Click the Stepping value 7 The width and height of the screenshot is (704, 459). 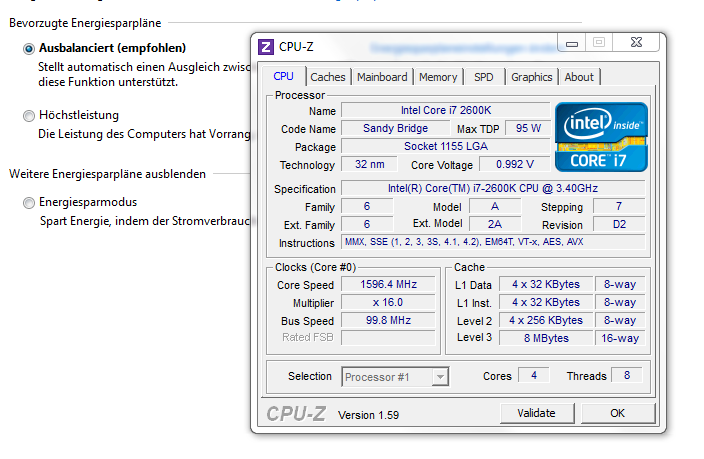pyautogui.click(x=619, y=206)
